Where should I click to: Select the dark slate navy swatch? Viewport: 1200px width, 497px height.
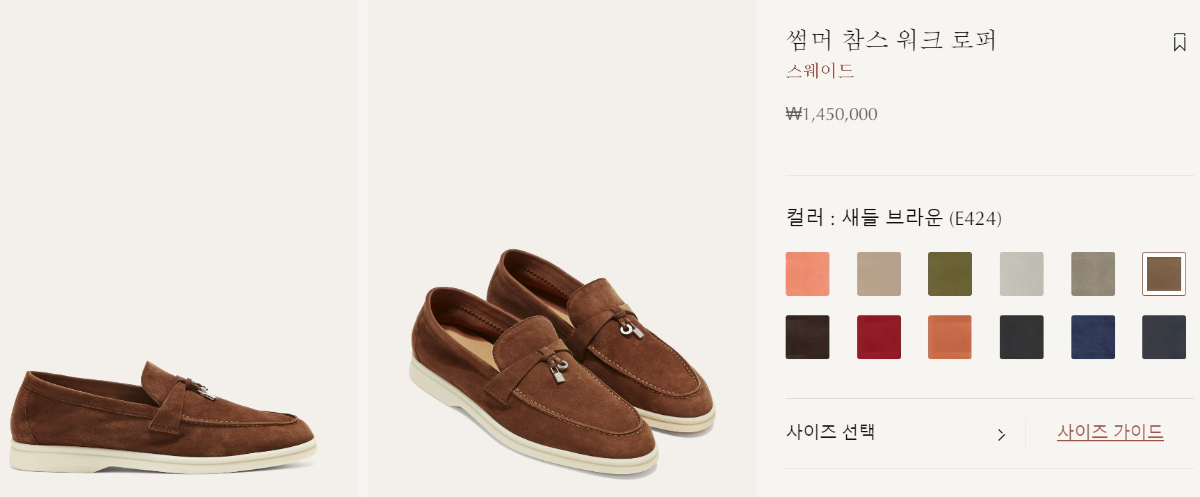click(1164, 337)
